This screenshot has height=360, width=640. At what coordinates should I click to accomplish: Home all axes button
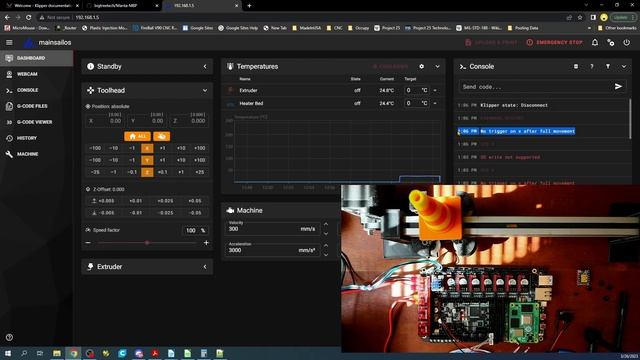137,136
